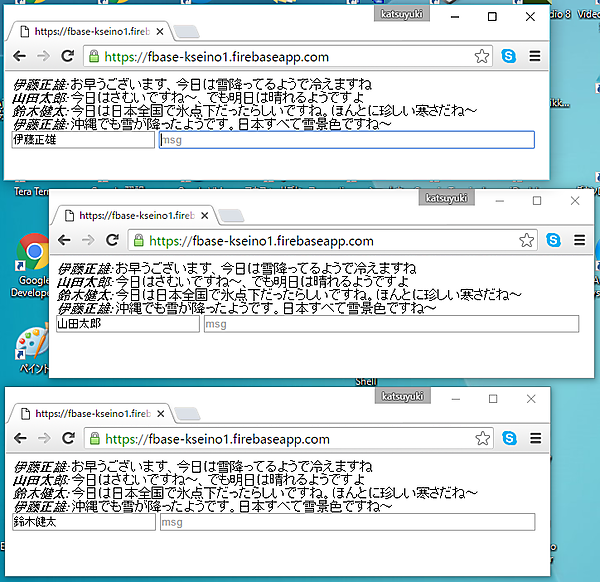The image size is (600, 582).
Task: Open the hamburger menu in the middle window
Action: (x=579, y=240)
